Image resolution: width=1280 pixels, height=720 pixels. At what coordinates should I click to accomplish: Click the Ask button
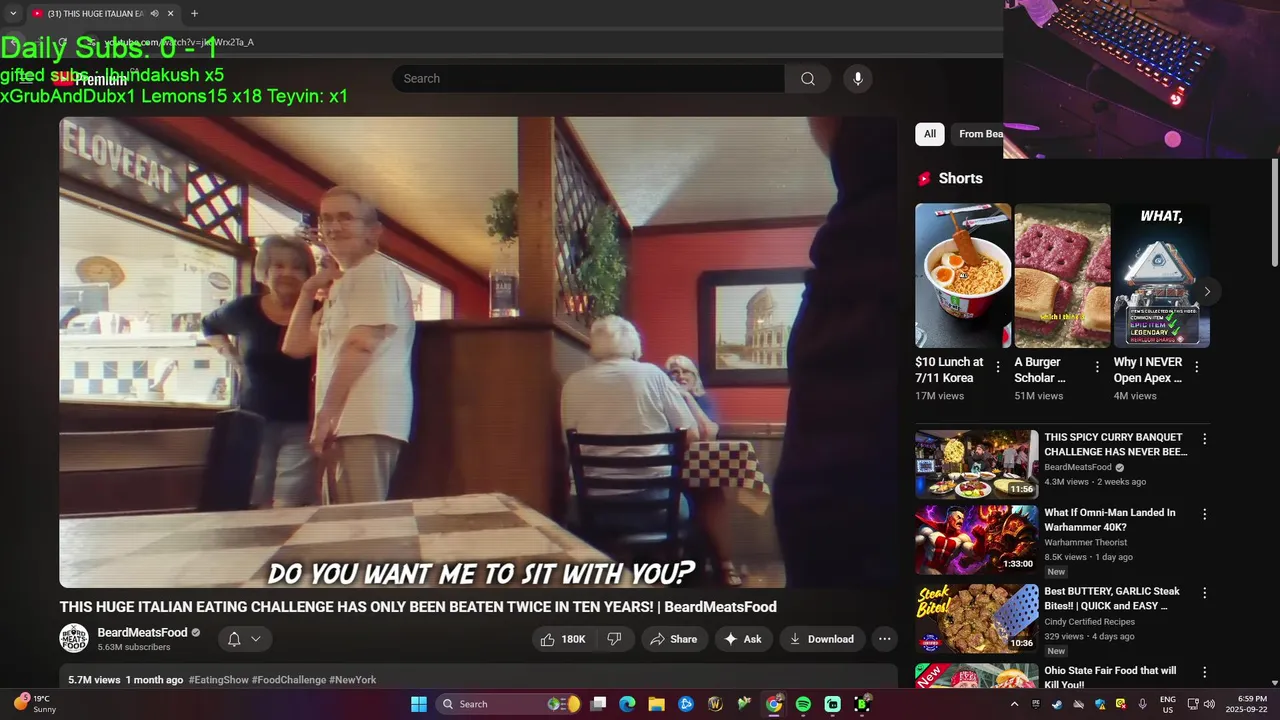(742, 639)
